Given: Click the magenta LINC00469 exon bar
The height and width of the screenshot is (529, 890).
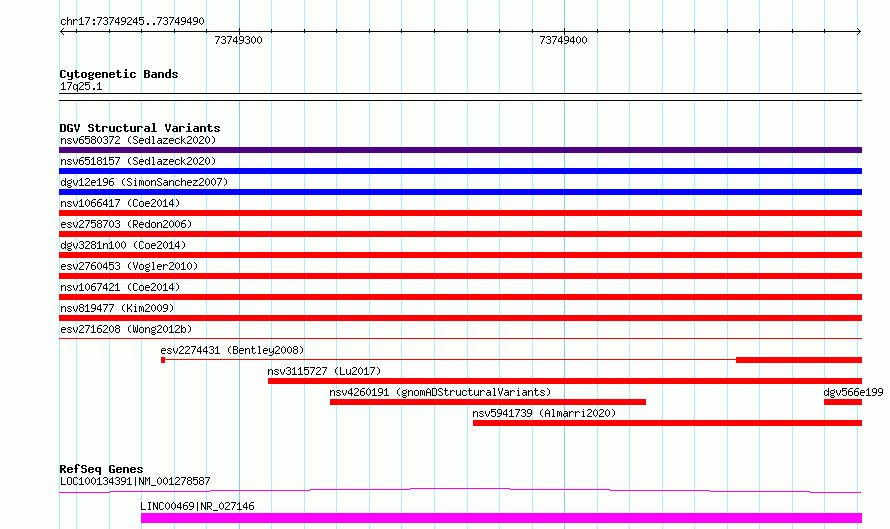Looking at the screenshot, I should (501, 518).
